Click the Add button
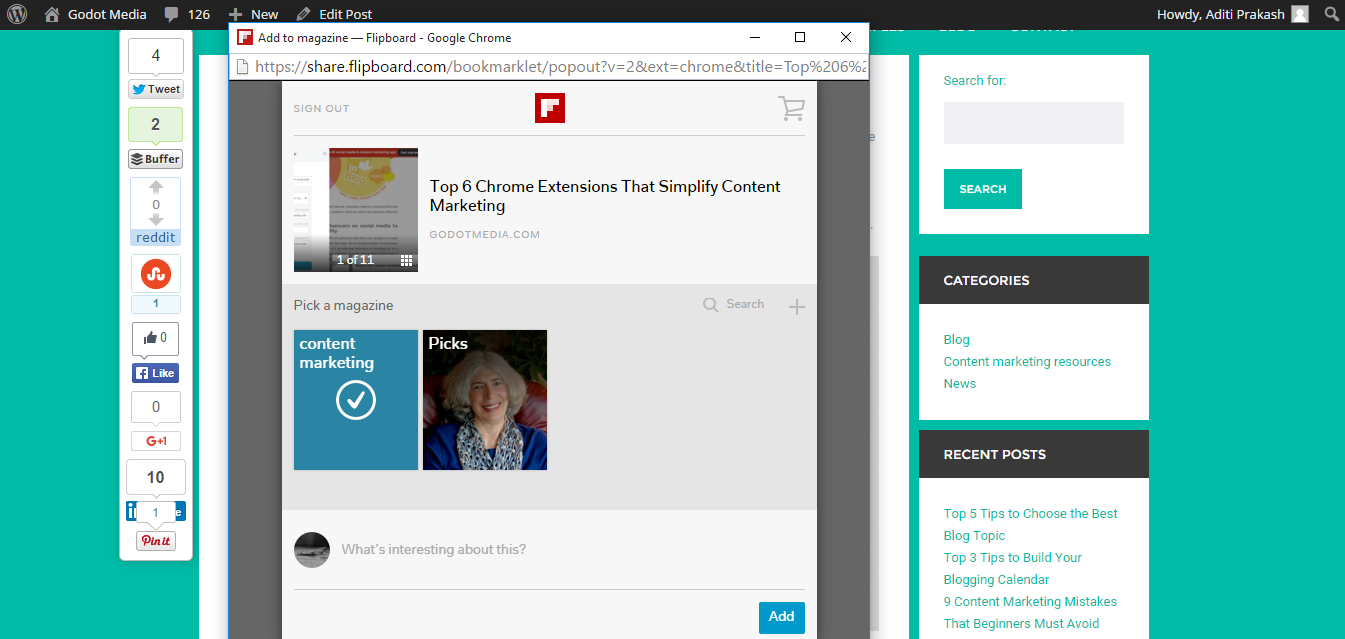 (x=782, y=617)
